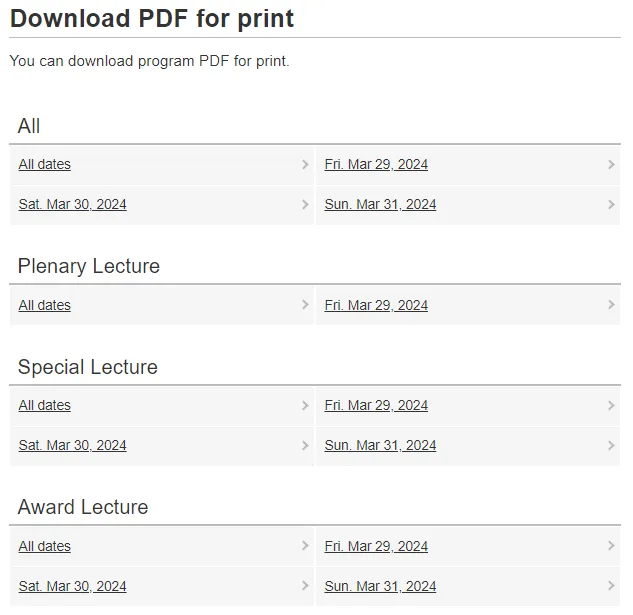The image size is (633, 615).
Task: Click chevron beside Plenary Lecture All dates
Action: [305, 306]
